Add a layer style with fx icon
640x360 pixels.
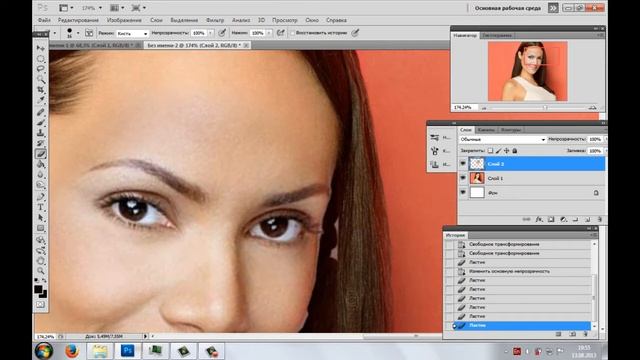click(539, 220)
